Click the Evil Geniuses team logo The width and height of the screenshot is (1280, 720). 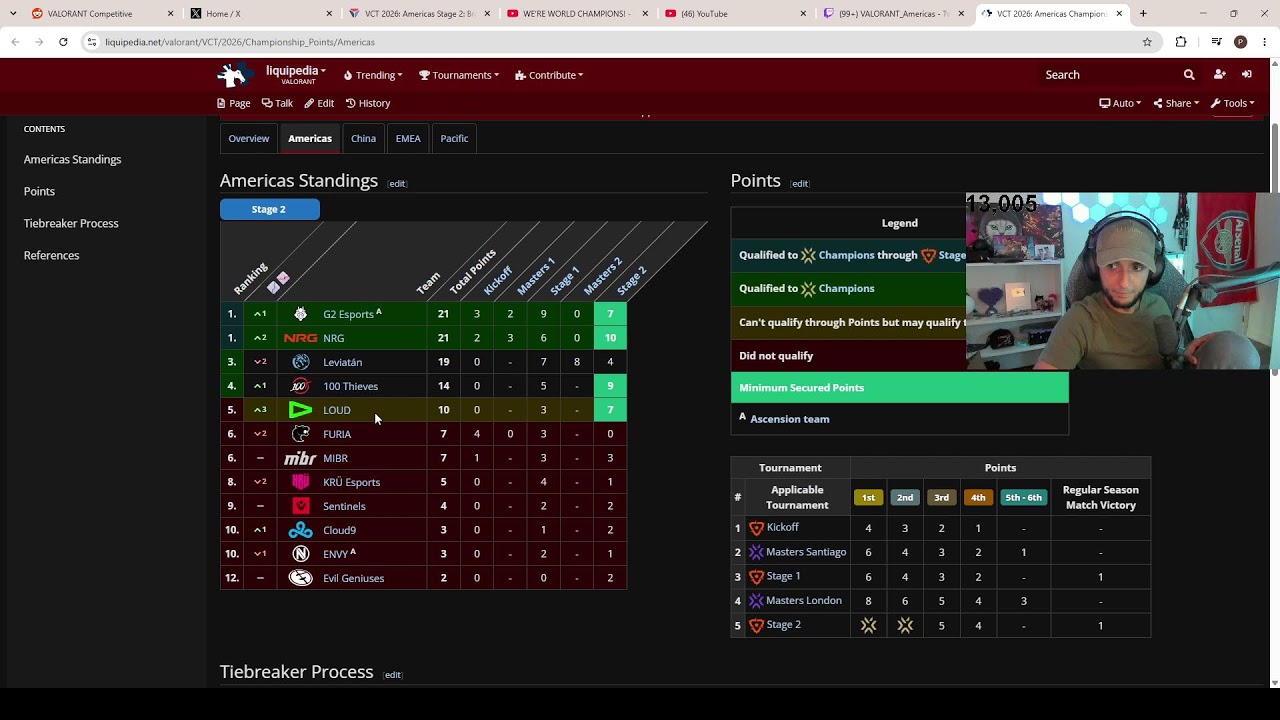point(300,578)
